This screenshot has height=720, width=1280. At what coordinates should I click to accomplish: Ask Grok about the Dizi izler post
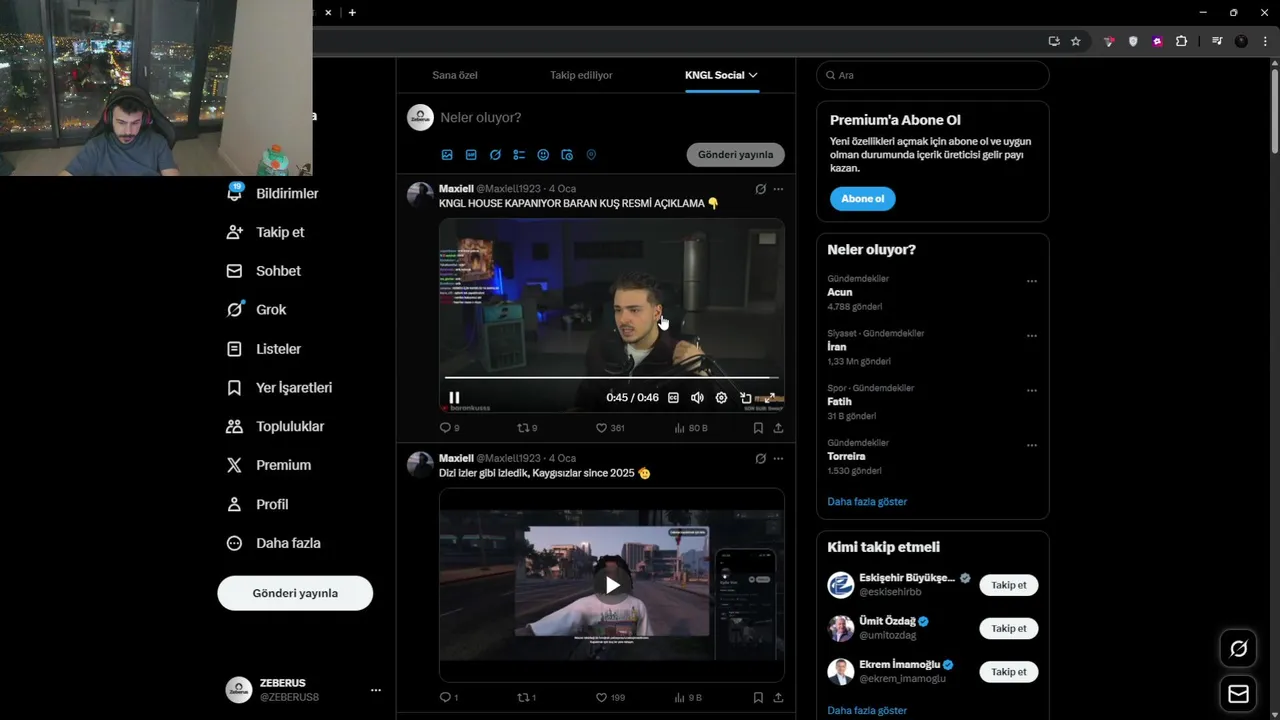pos(760,459)
